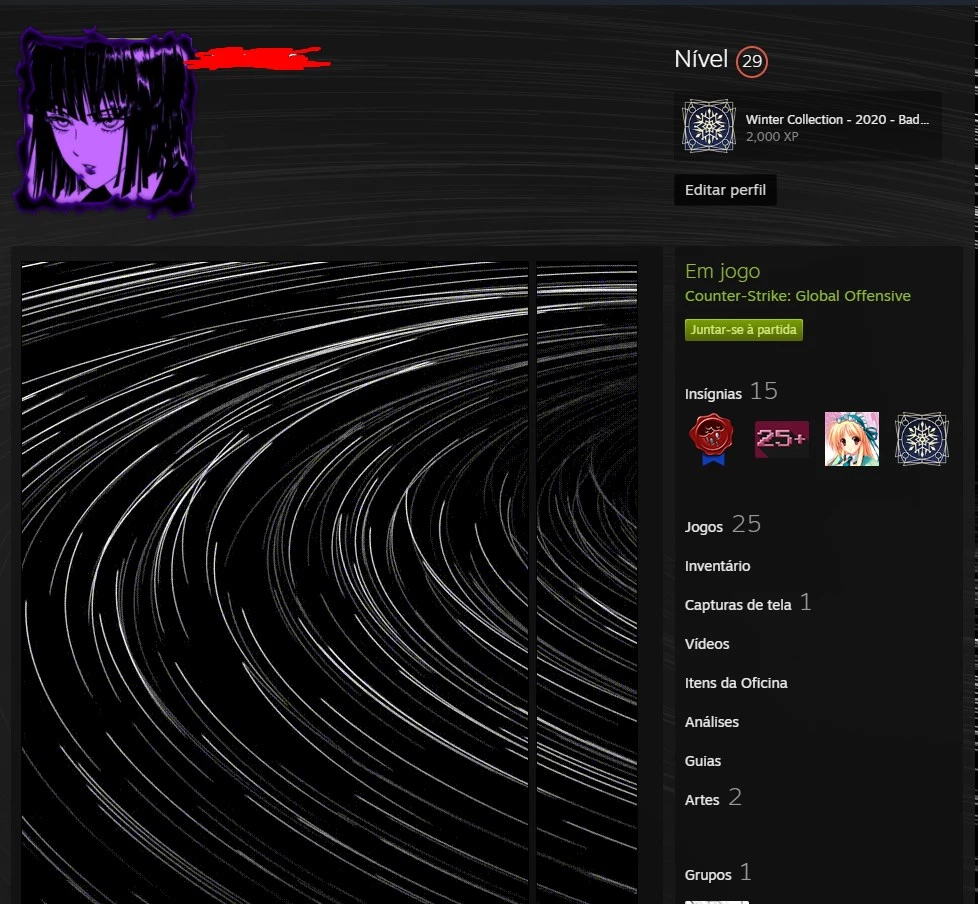Open the Análises page
The width and height of the screenshot is (978, 904).
pos(712,722)
